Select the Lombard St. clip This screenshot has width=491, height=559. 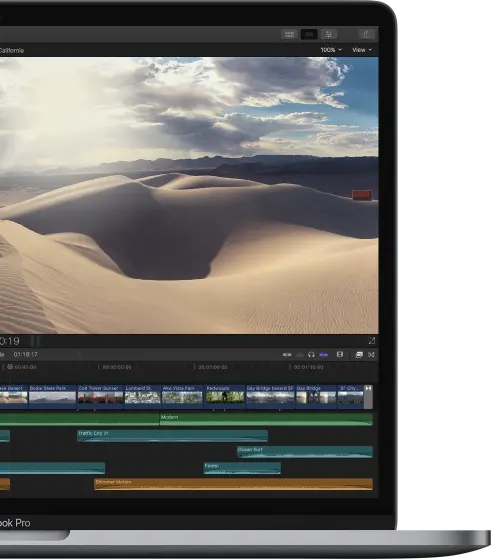tap(142, 397)
